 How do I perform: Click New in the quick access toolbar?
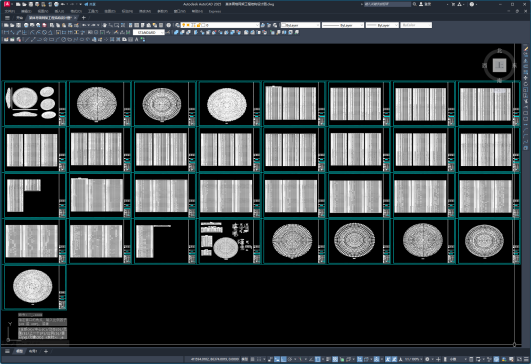(18, 4)
